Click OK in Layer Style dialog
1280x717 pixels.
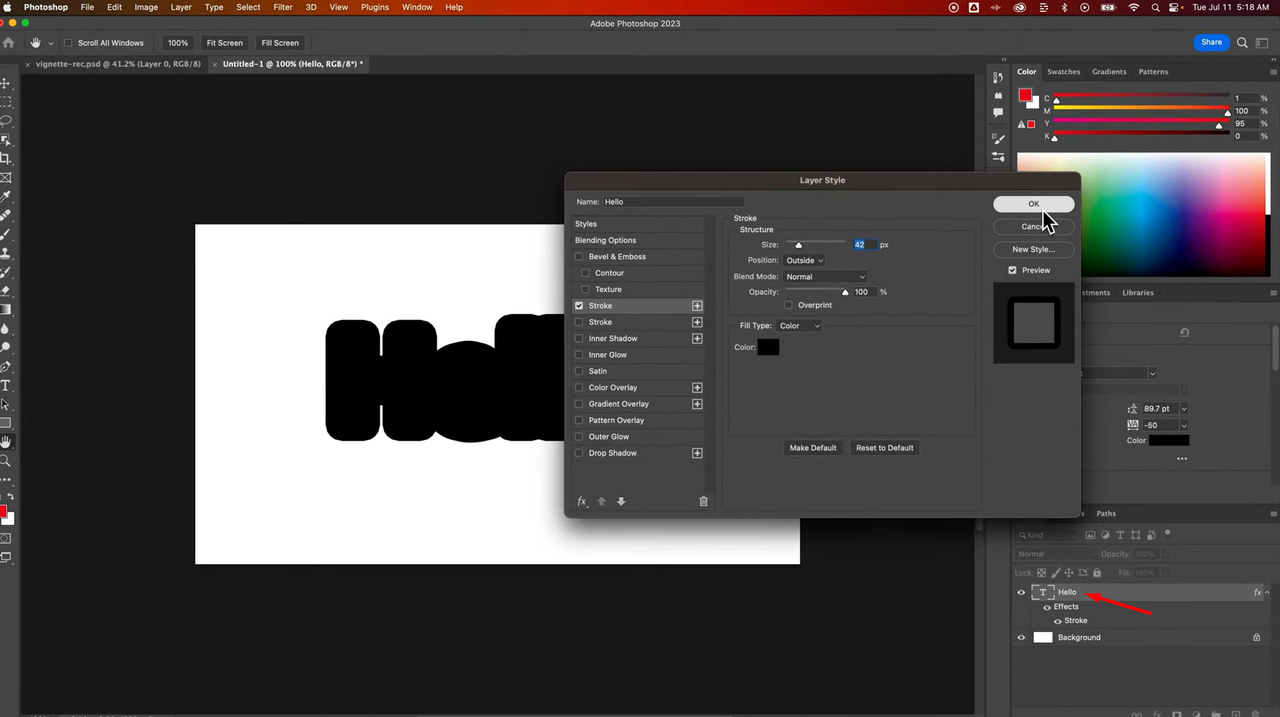(x=1034, y=204)
